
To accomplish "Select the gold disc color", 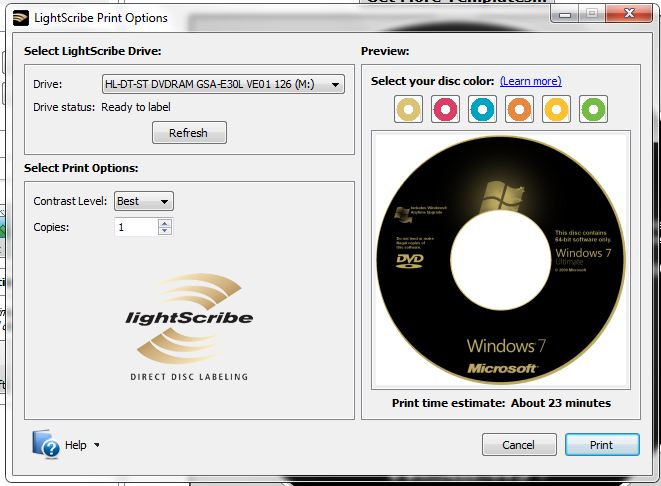I will tap(408, 109).
